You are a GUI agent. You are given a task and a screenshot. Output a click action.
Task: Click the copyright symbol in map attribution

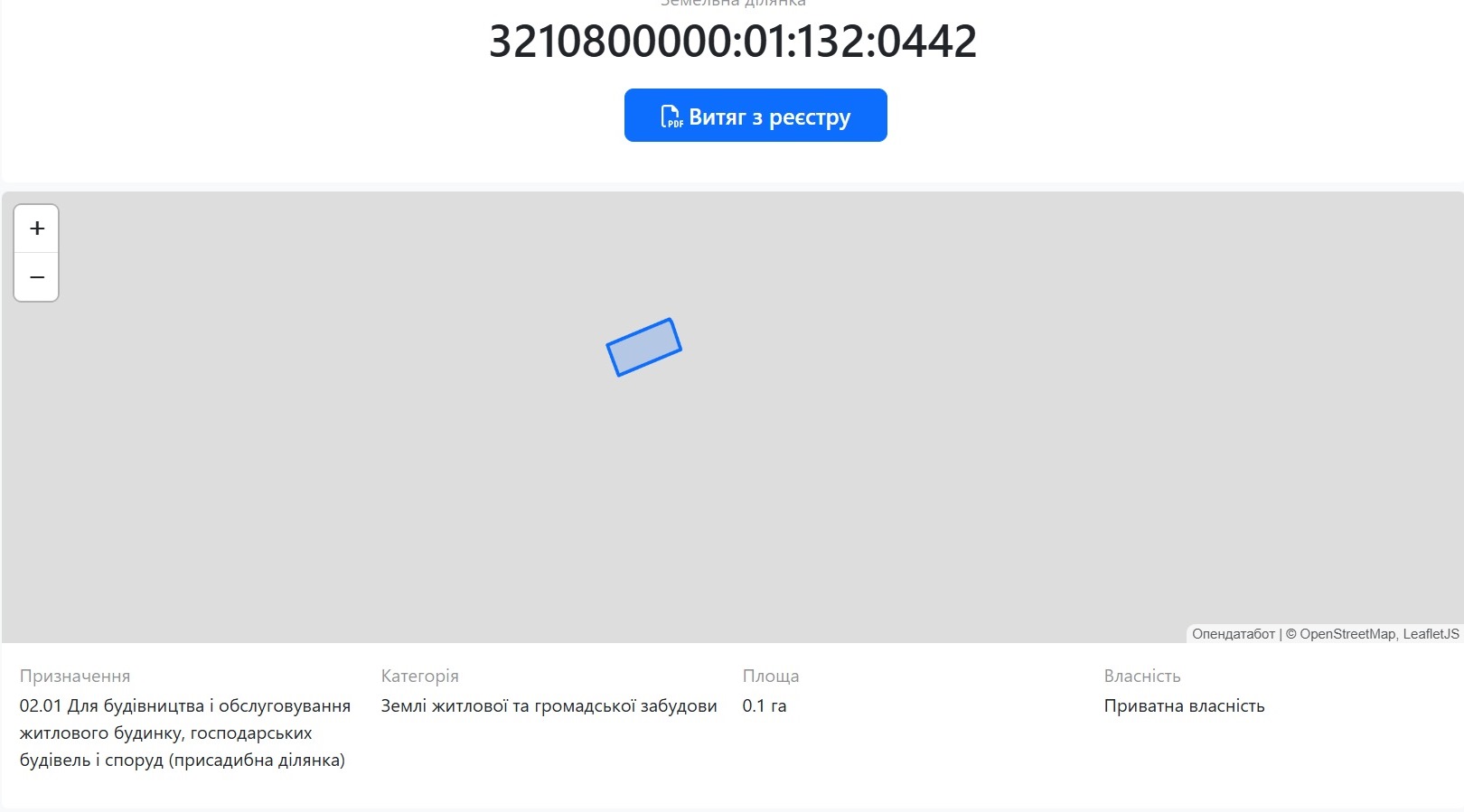1291,634
